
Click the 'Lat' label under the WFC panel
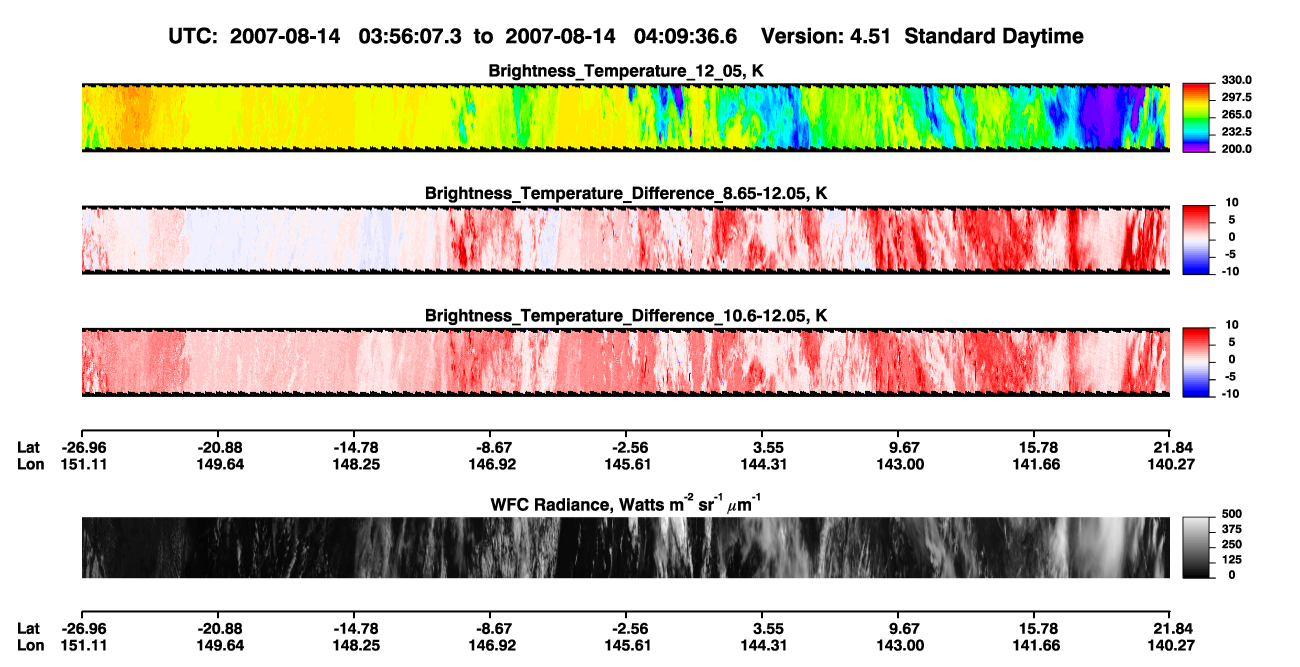coord(29,628)
